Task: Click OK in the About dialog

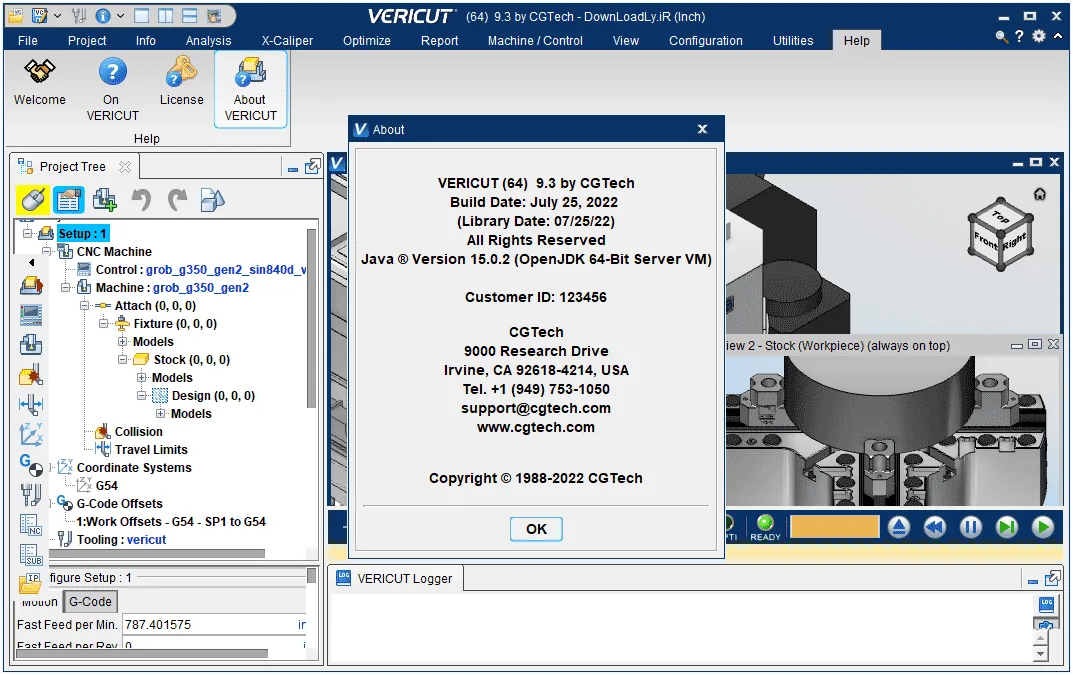Action: [x=536, y=529]
